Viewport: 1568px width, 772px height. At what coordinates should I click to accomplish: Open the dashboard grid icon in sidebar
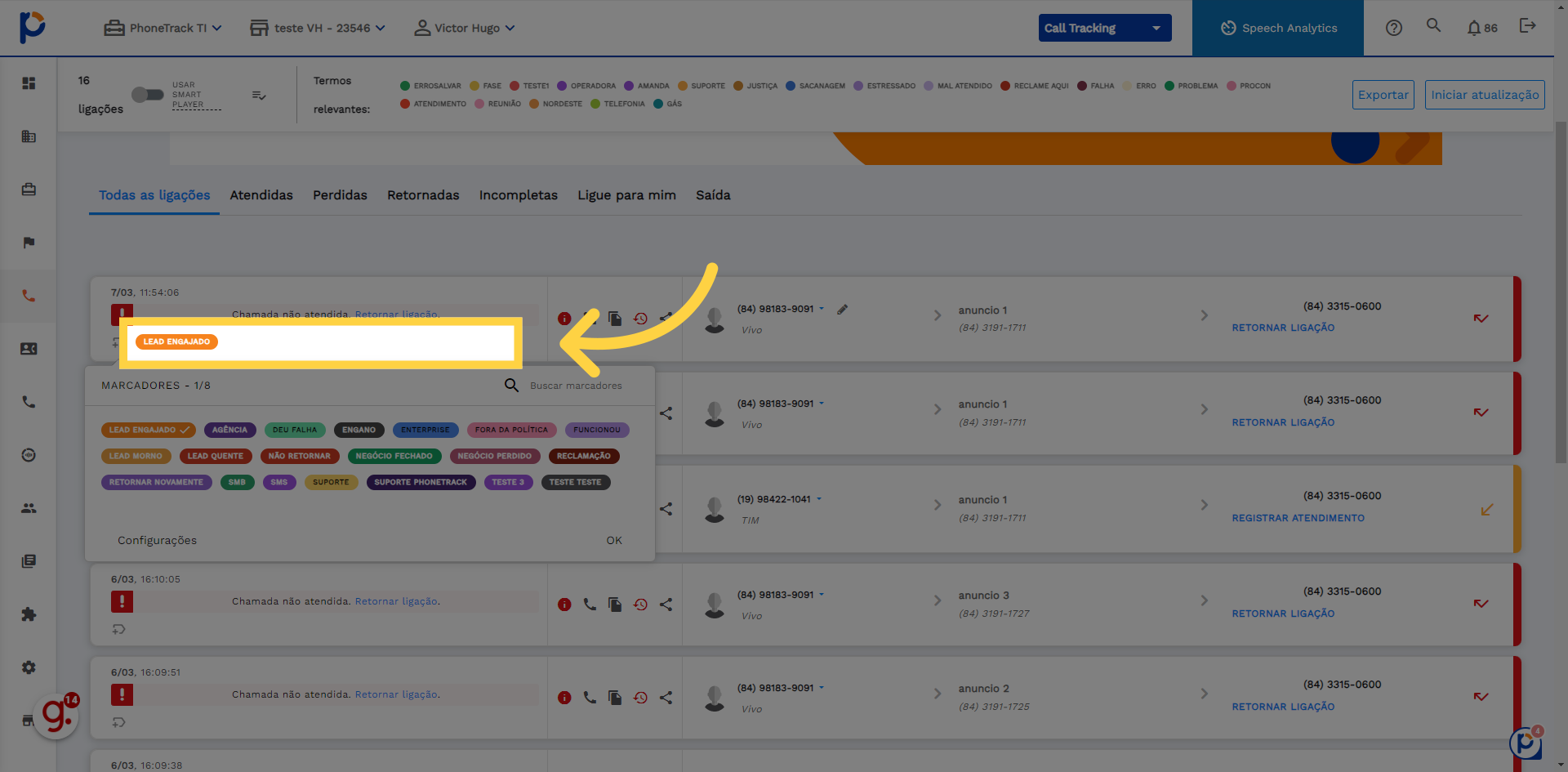coord(29,83)
